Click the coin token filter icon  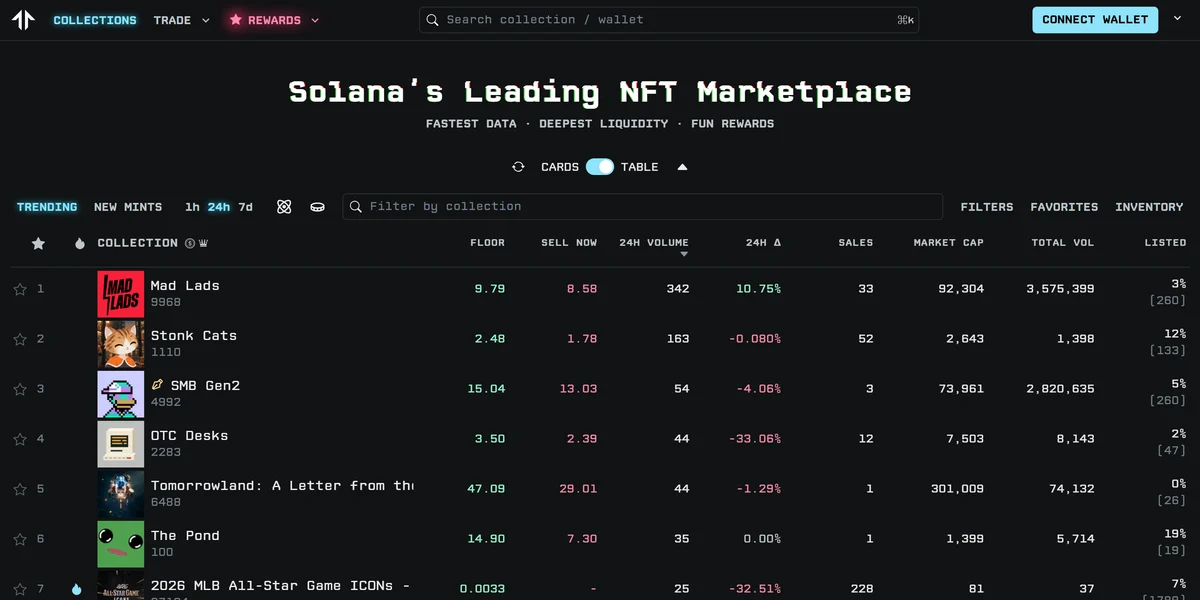tap(318, 207)
